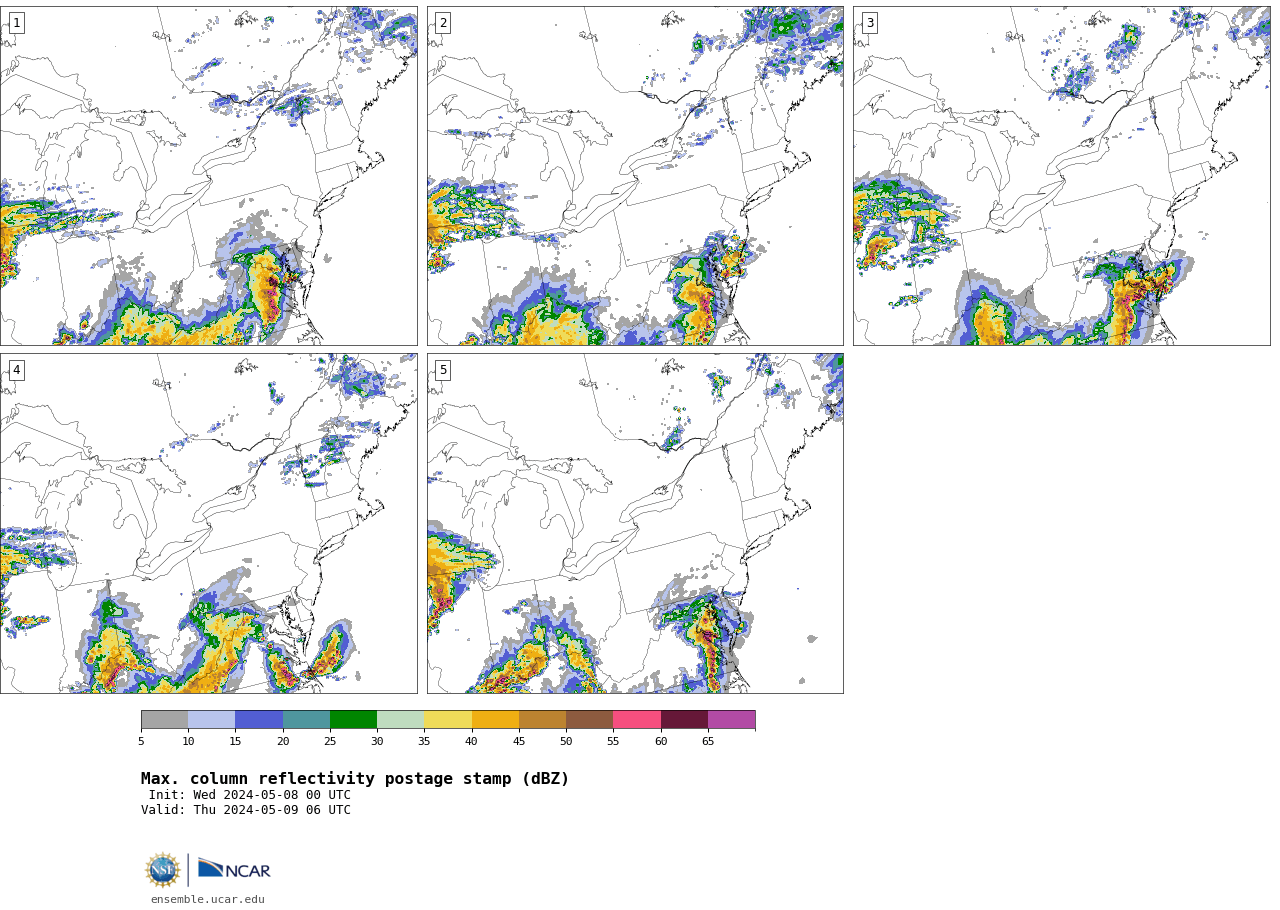Screen dimensions: 1280x910
Task: Open ensemble member 2 reflectivity map
Action: pos(635,176)
